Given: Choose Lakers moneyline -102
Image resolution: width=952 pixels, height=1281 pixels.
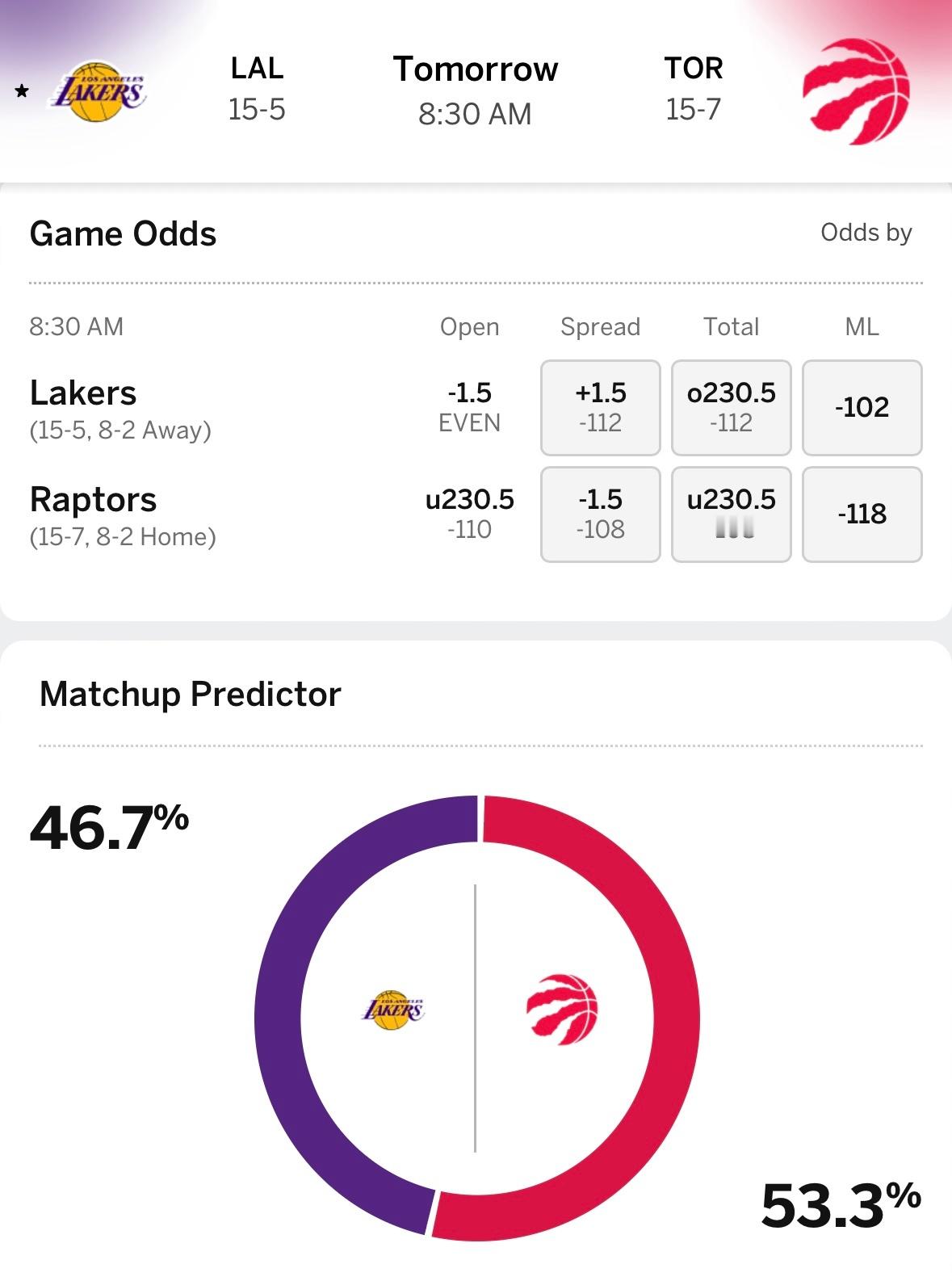Looking at the screenshot, I should pos(862,407).
